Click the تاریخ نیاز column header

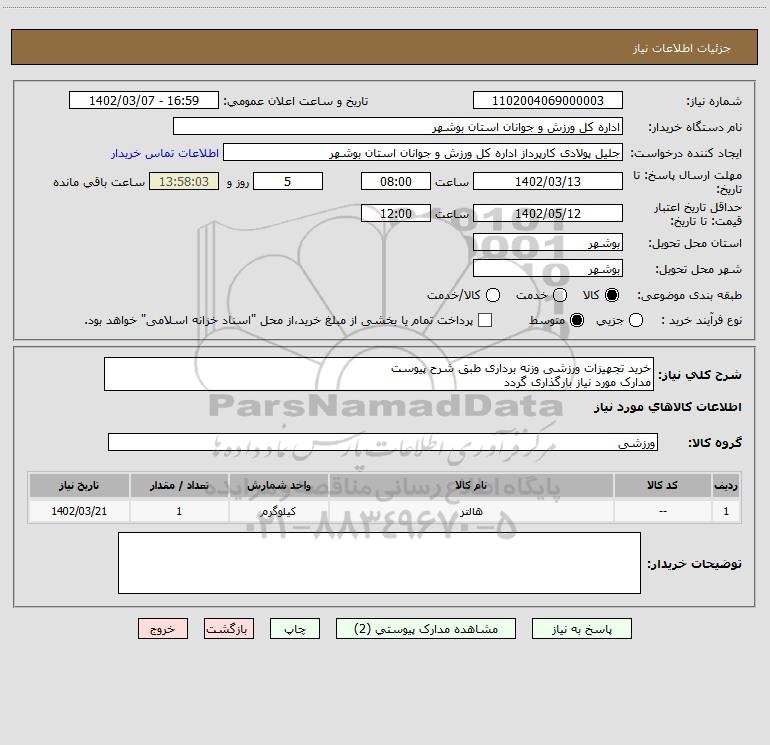click(x=79, y=486)
